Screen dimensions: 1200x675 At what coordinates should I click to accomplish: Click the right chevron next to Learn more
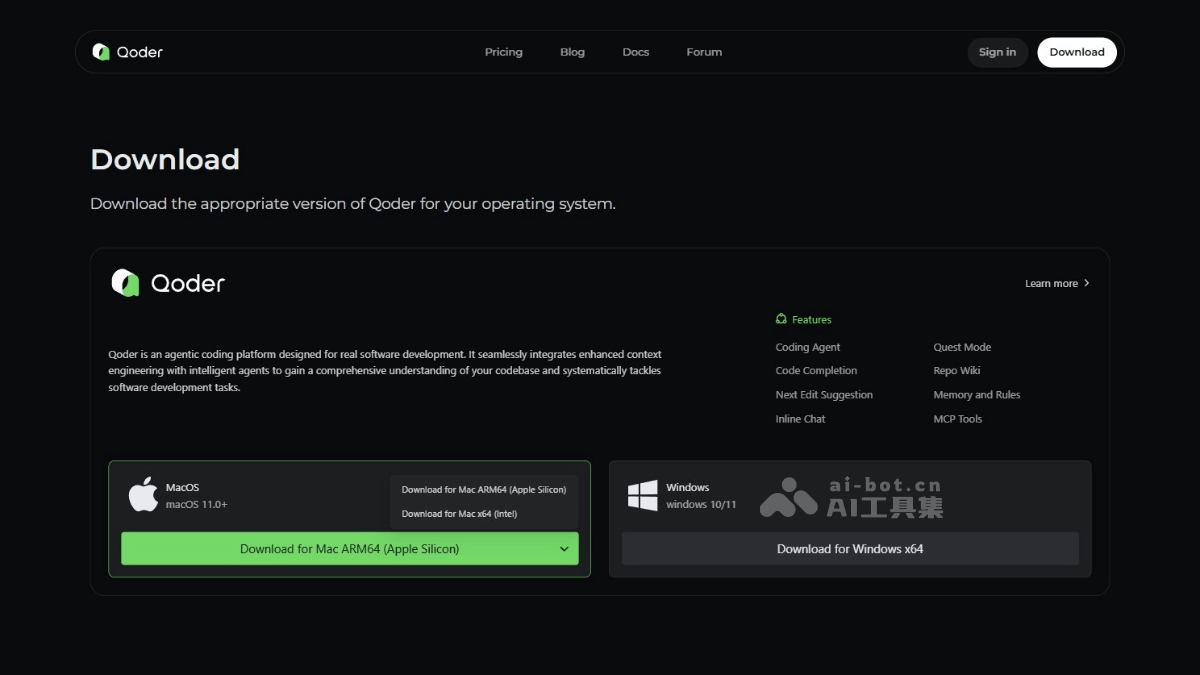pyautogui.click(x=1087, y=283)
